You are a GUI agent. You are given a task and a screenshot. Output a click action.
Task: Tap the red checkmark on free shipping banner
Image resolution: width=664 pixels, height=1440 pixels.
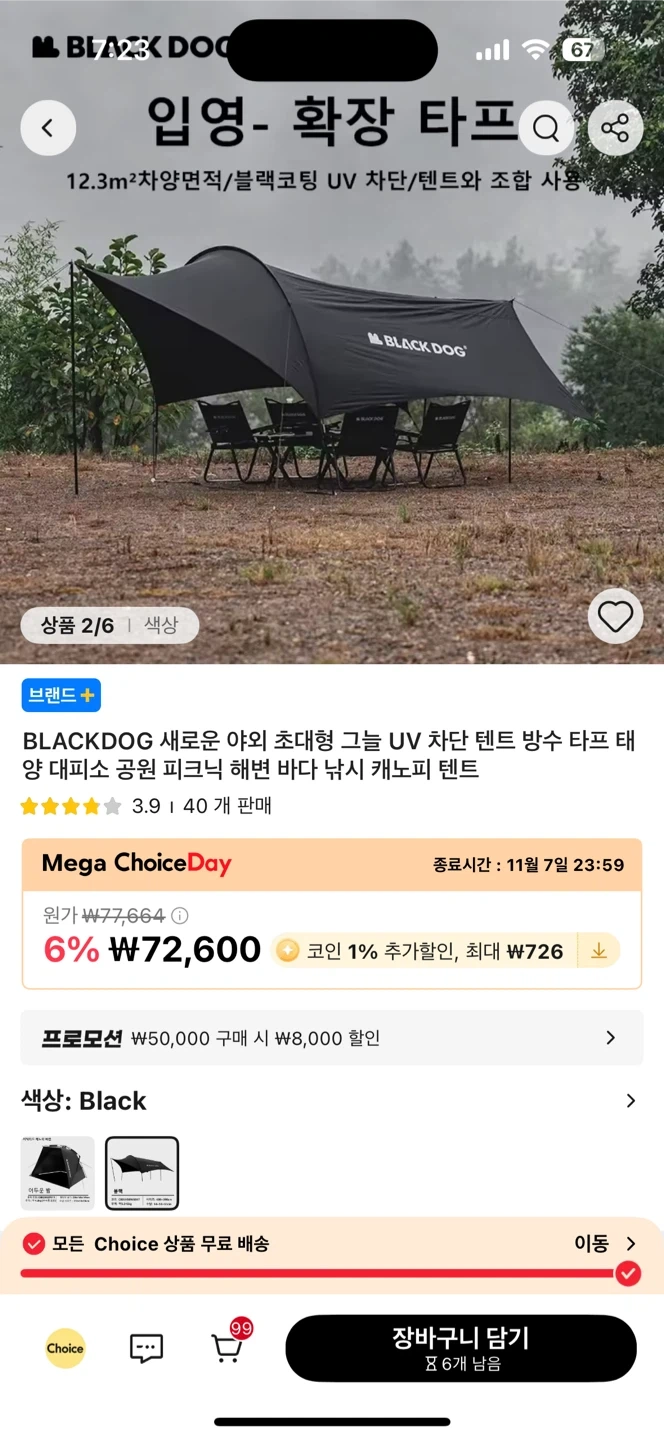tap(628, 1274)
